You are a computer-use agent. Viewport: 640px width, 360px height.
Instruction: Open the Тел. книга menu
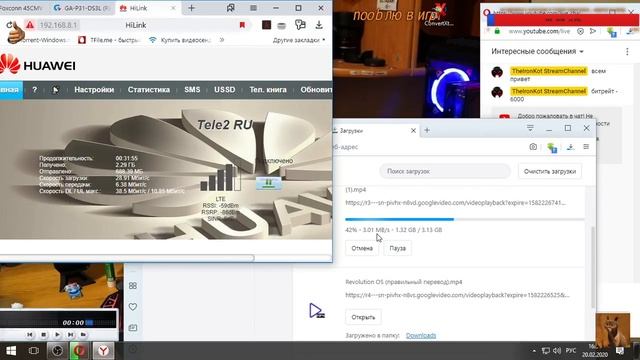click(268, 90)
